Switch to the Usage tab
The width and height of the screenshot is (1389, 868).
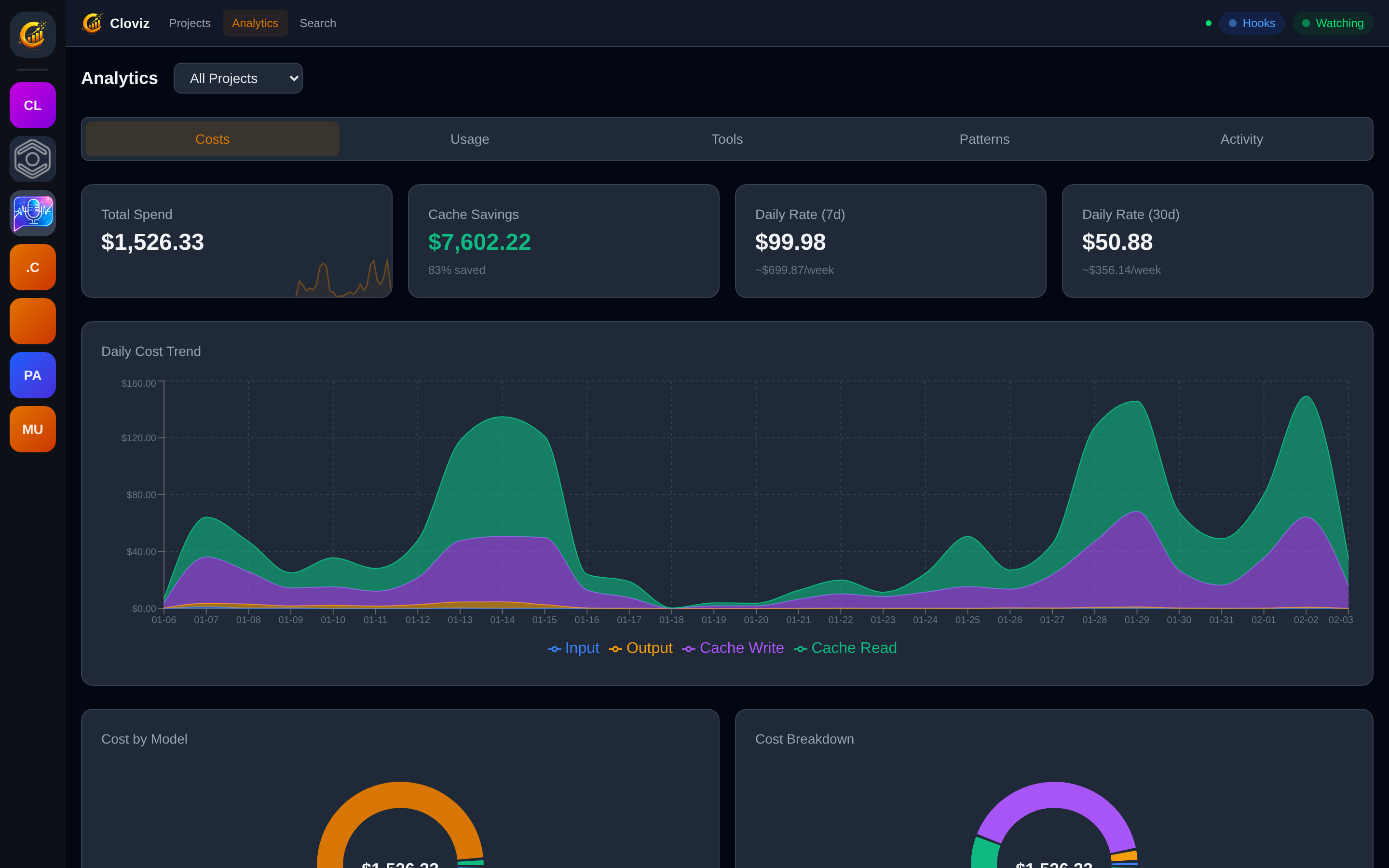[x=469, y=139]
